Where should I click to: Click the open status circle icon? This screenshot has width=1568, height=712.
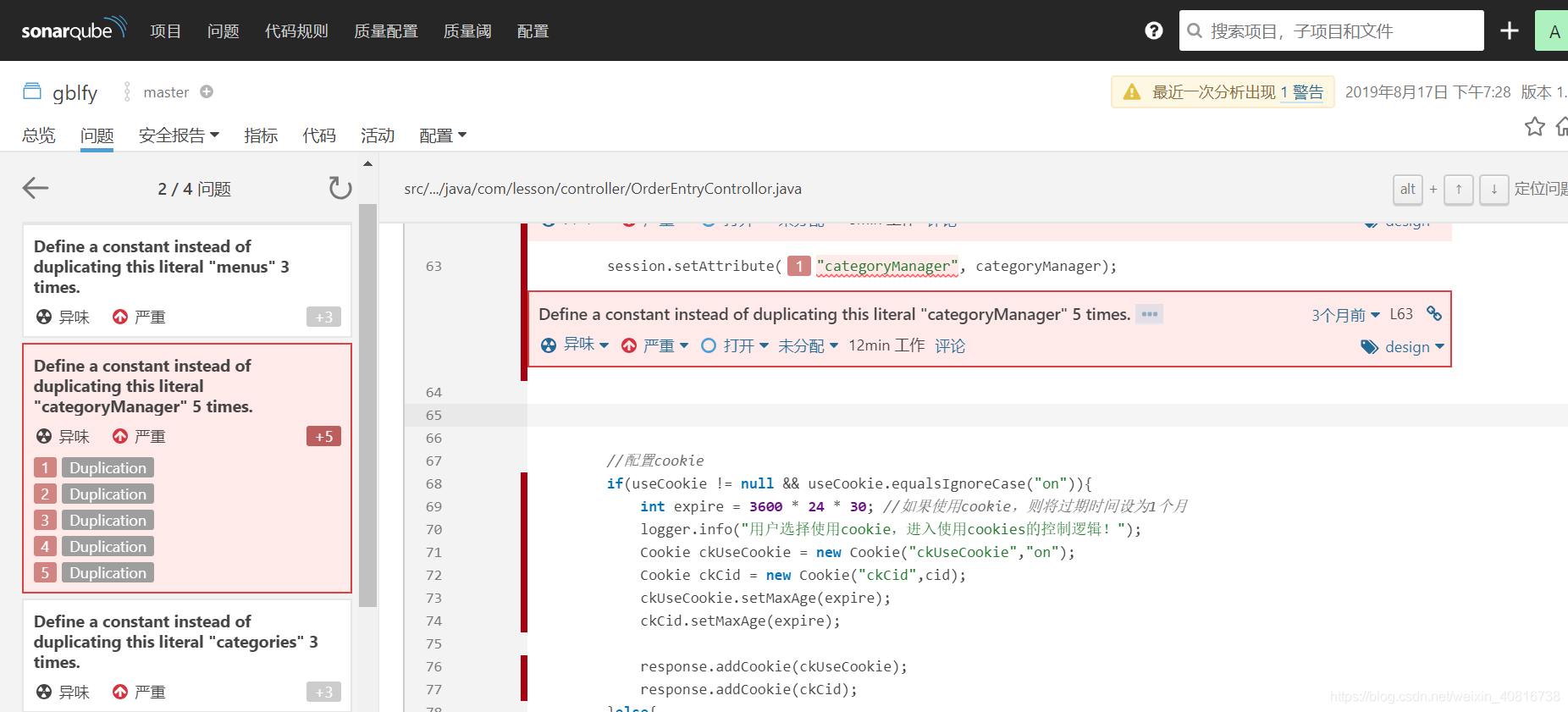[x=709, y=345]
